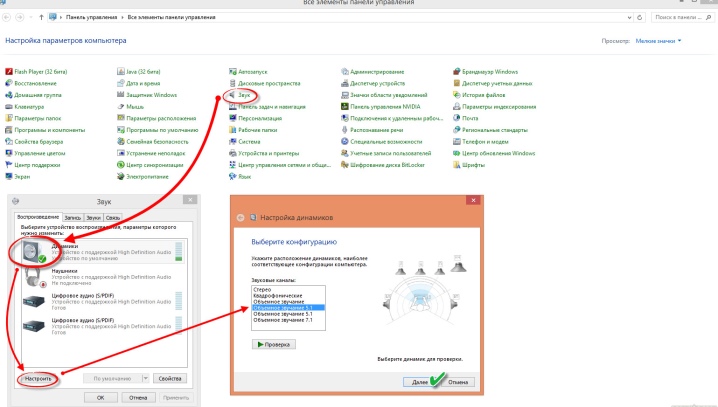Open Язык settings icon
This screenshot has width=718, height=407.
pos(233,176)
